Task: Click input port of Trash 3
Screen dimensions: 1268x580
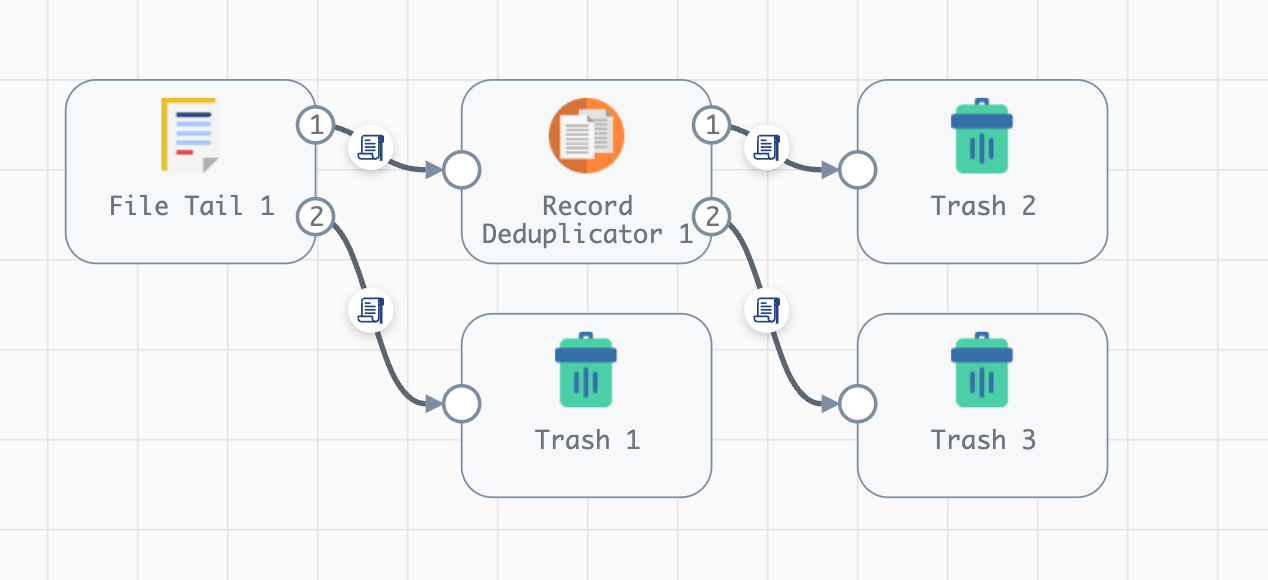Action: [857, 404]
